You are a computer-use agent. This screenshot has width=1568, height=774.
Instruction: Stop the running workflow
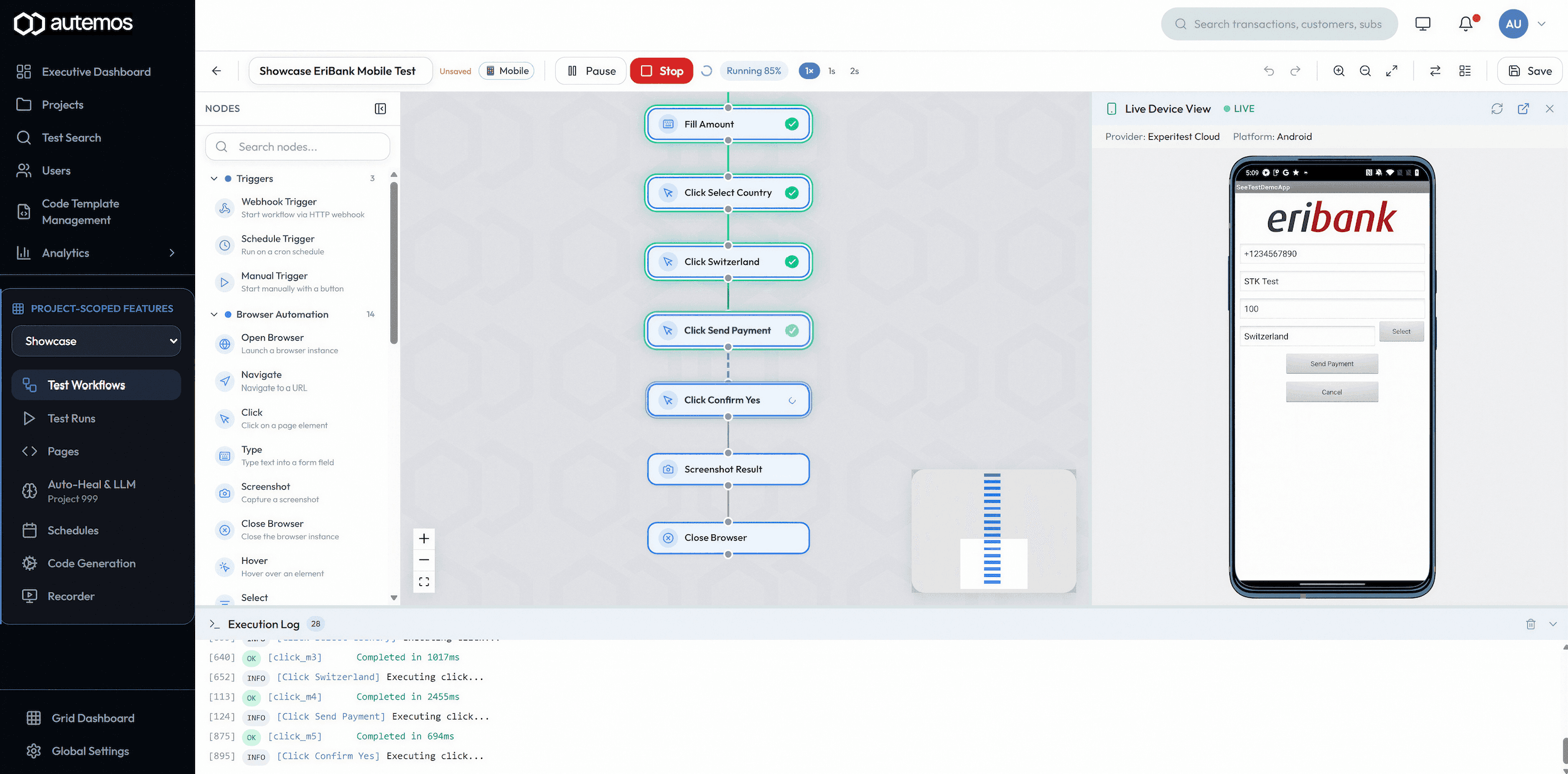click(661, 71)
